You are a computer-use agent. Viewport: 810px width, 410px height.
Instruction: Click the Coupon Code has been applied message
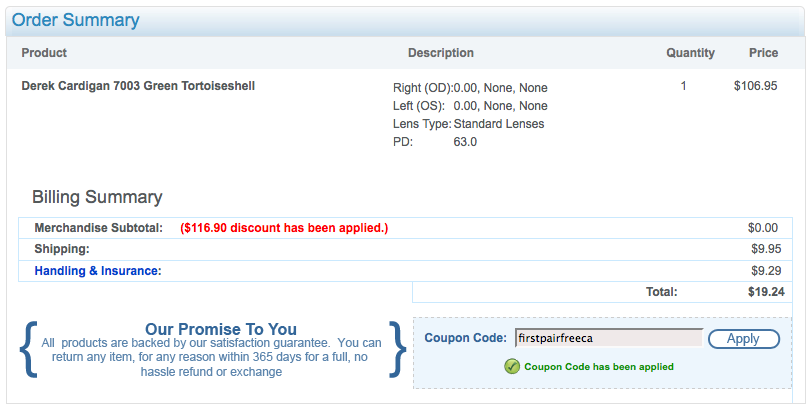[599, 367]
